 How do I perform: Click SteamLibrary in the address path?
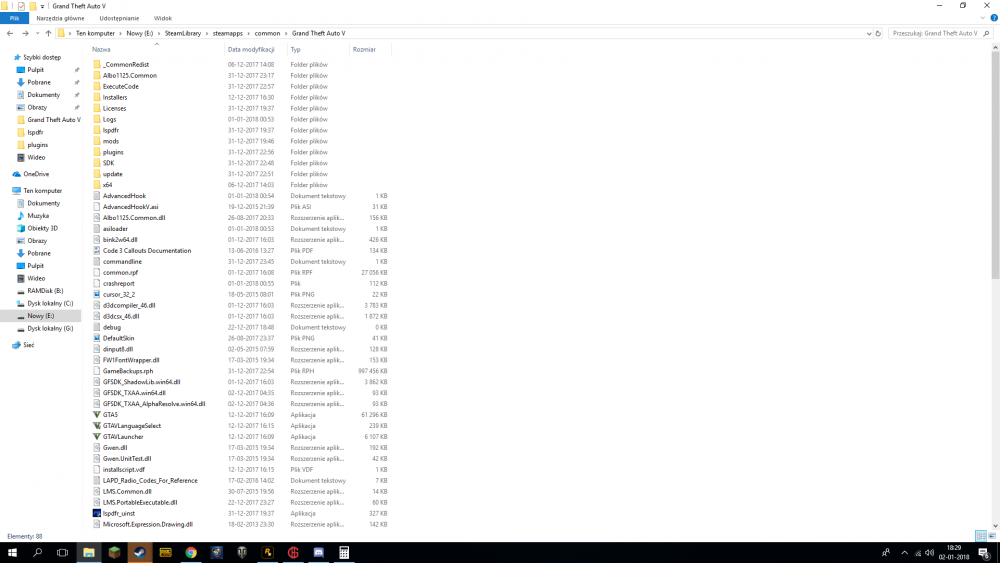[182, 33]
